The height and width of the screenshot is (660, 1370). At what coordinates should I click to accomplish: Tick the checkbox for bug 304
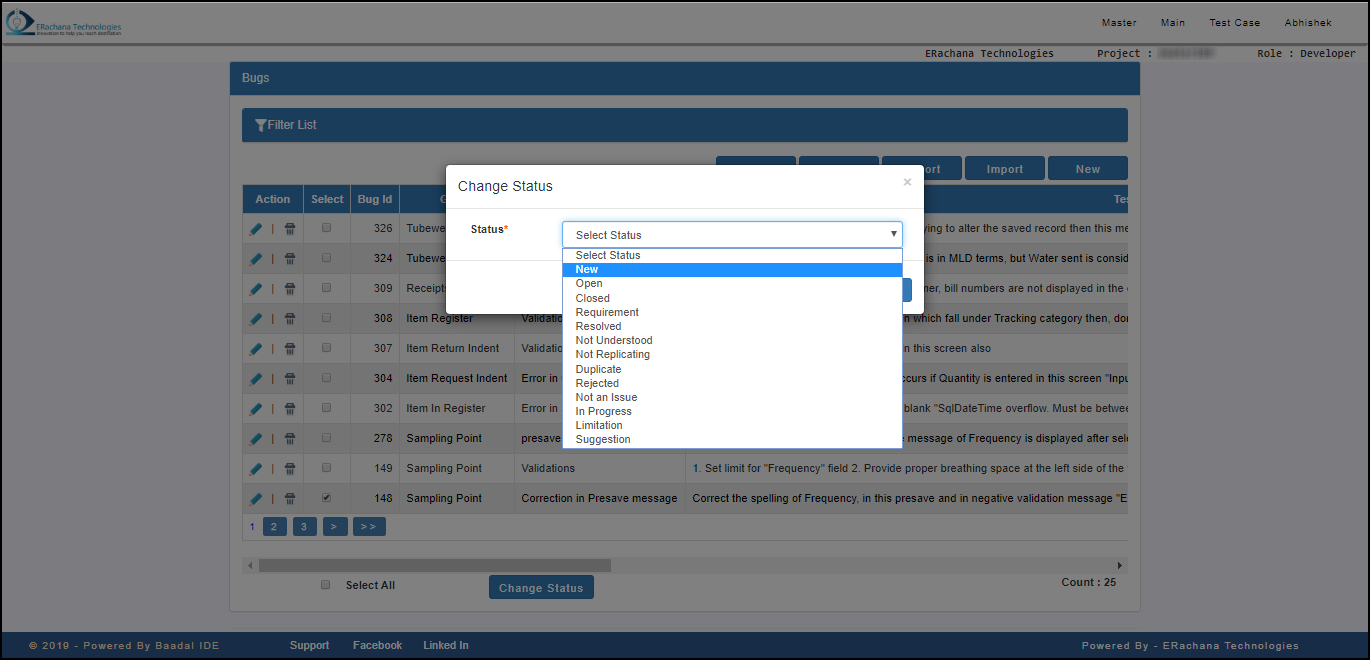[326, 377]
